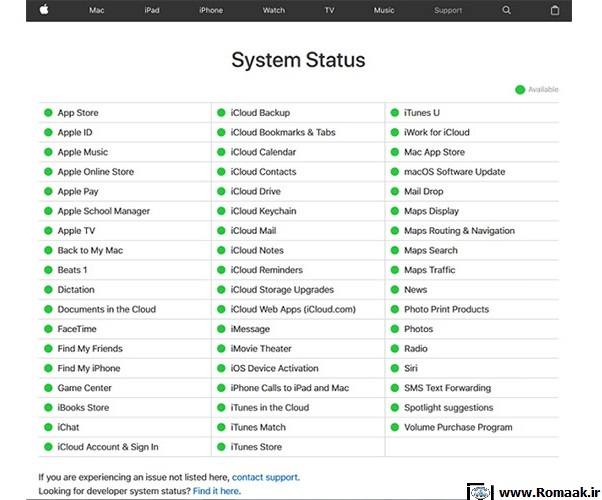
Task: Select Documents in the Cloud entry
Action: [x=107, y=309]
